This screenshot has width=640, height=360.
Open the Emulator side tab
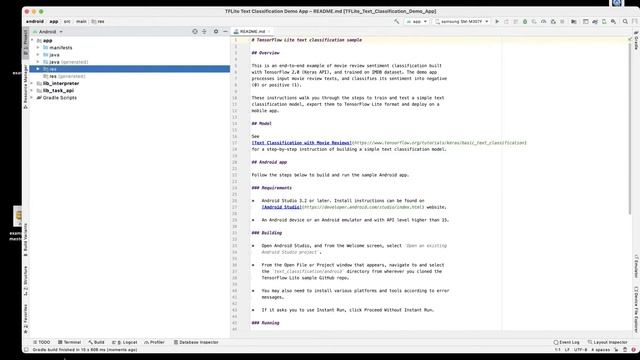tap(636, 267)
